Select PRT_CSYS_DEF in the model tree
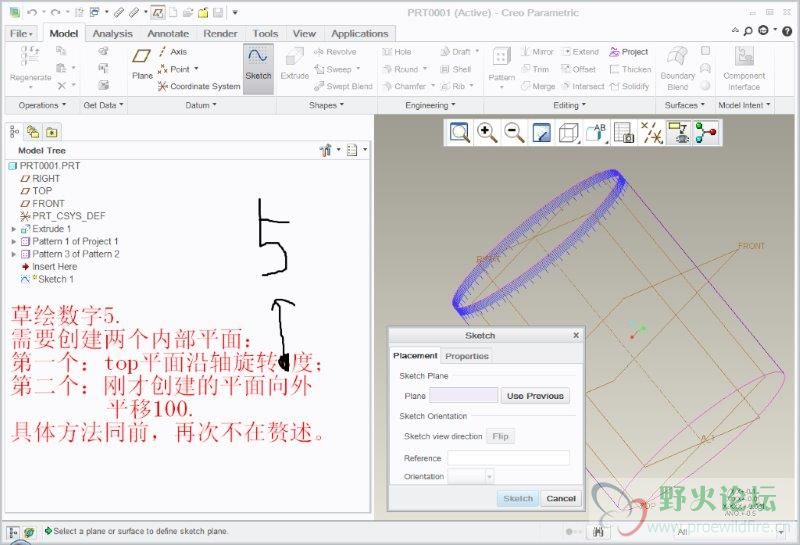Screen dimensions: 800x545 coord(62,216)
